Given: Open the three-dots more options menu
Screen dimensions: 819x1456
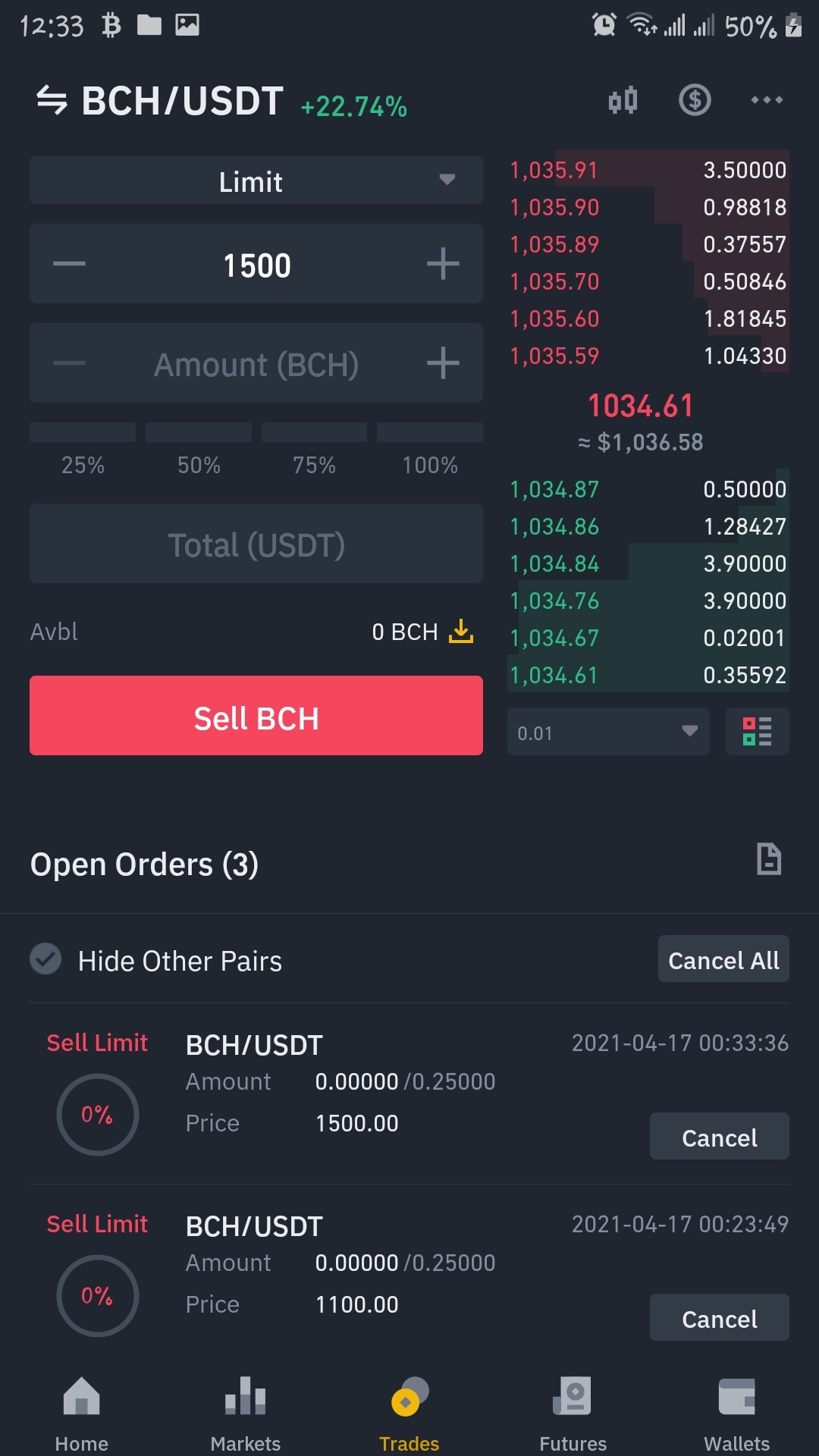Looking at the screenshot, I should pos(767,100).
